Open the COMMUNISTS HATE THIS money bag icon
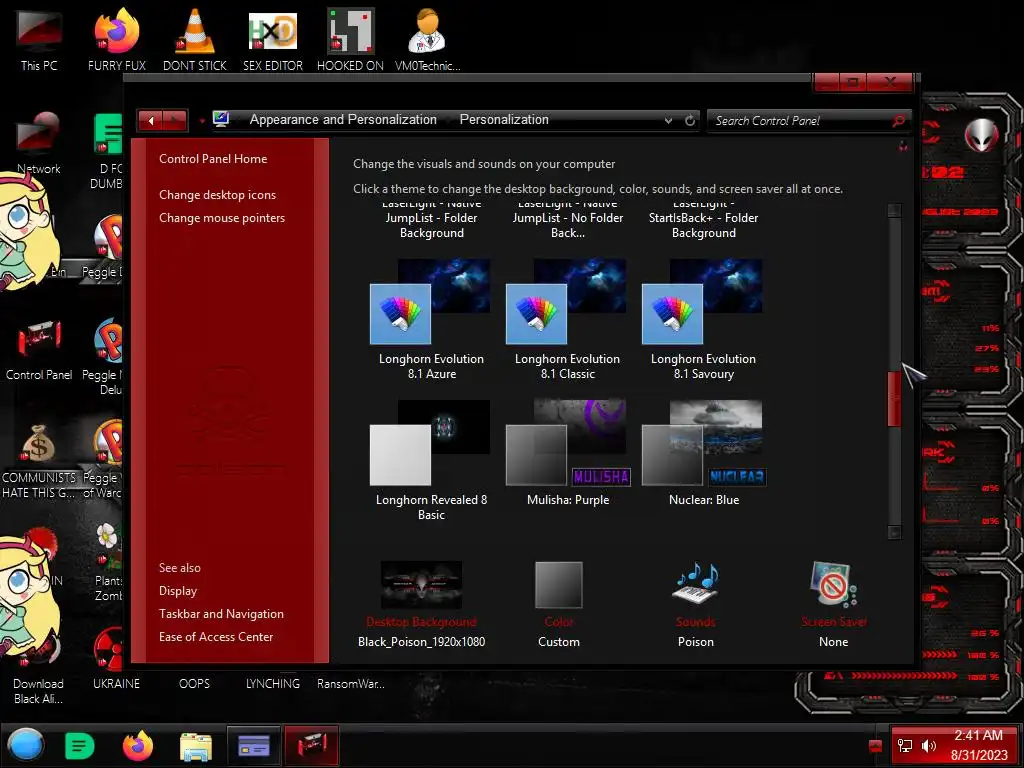 [39, 460]
